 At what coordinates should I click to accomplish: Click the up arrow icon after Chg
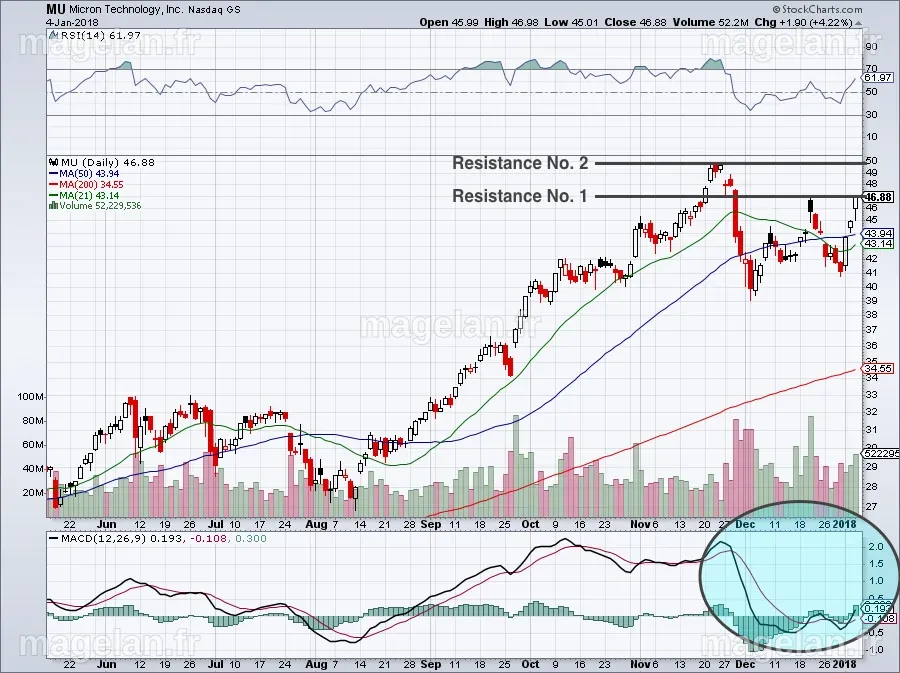pos(859,23)
